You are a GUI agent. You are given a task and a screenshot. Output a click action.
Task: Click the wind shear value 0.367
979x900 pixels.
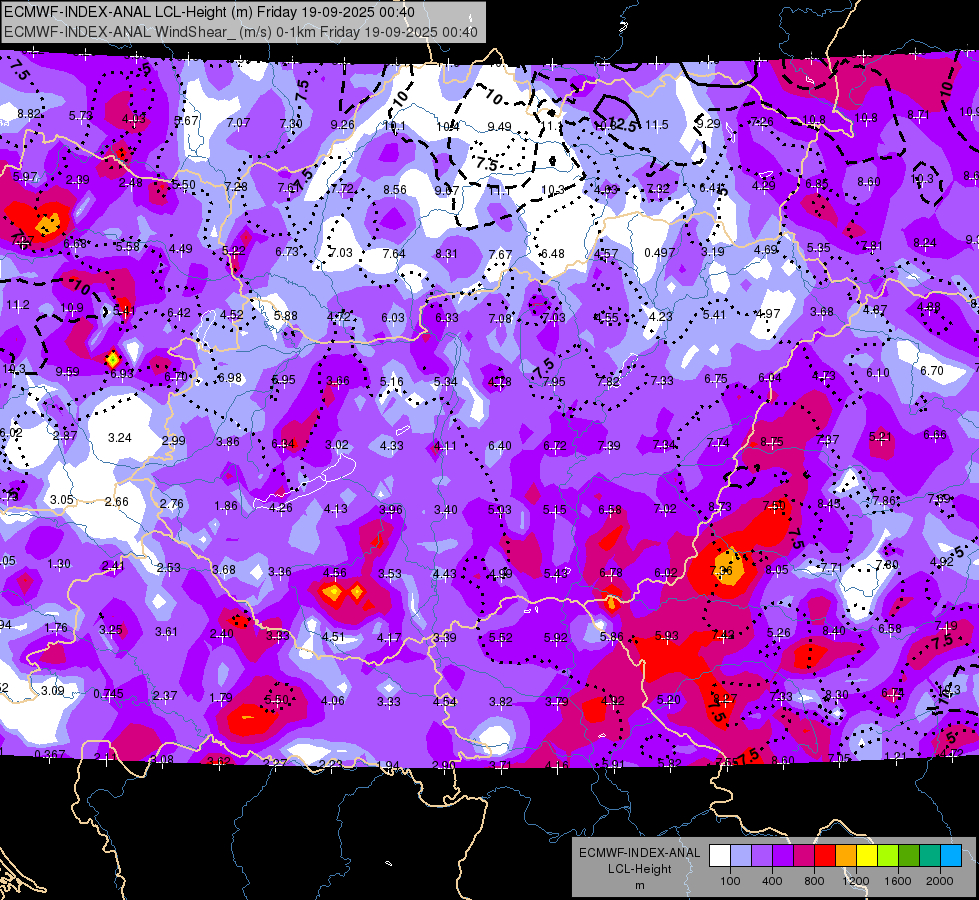click(x=49, y=754)
